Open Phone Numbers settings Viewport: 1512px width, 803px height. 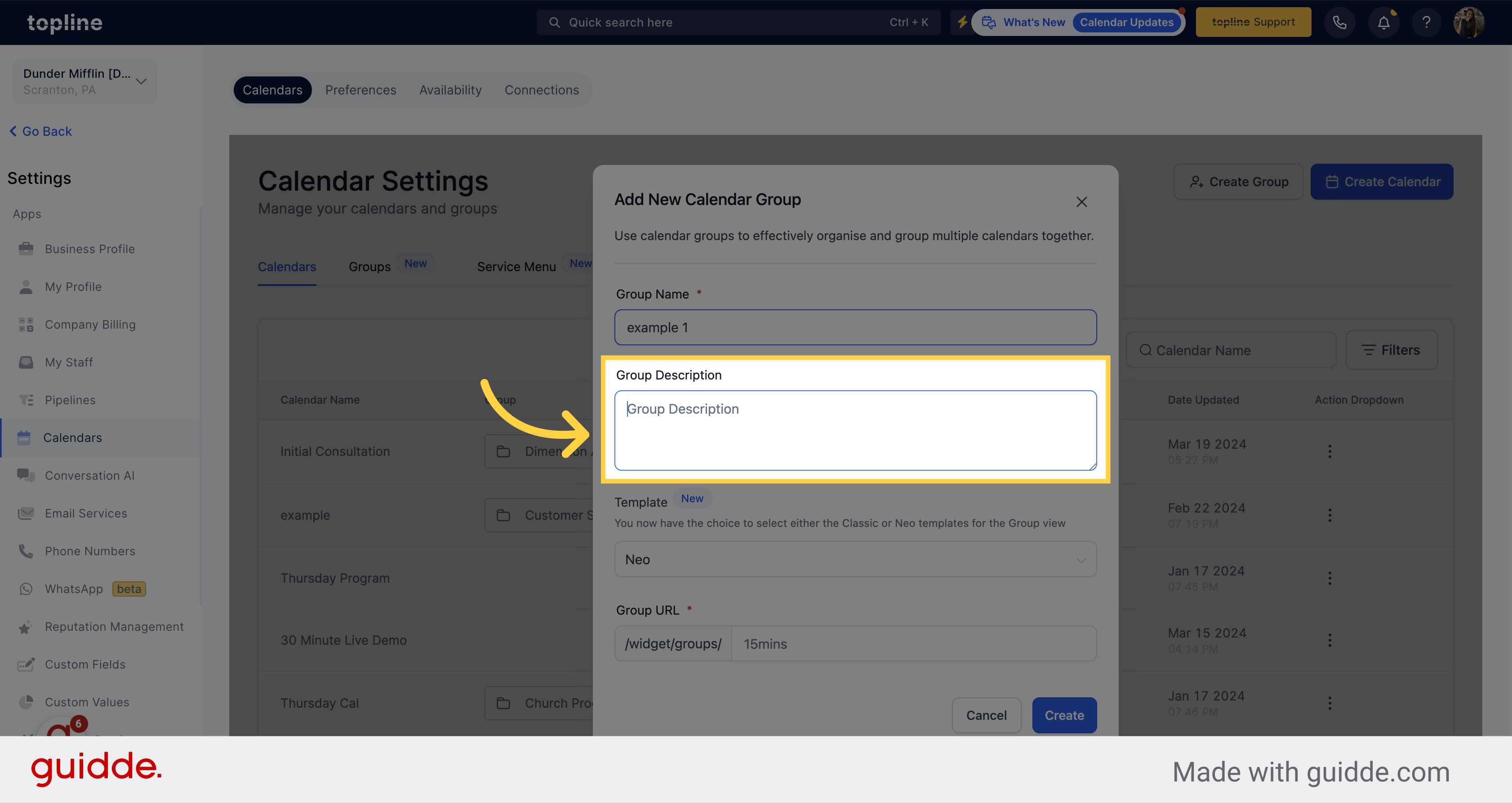(x=90, y=551)
